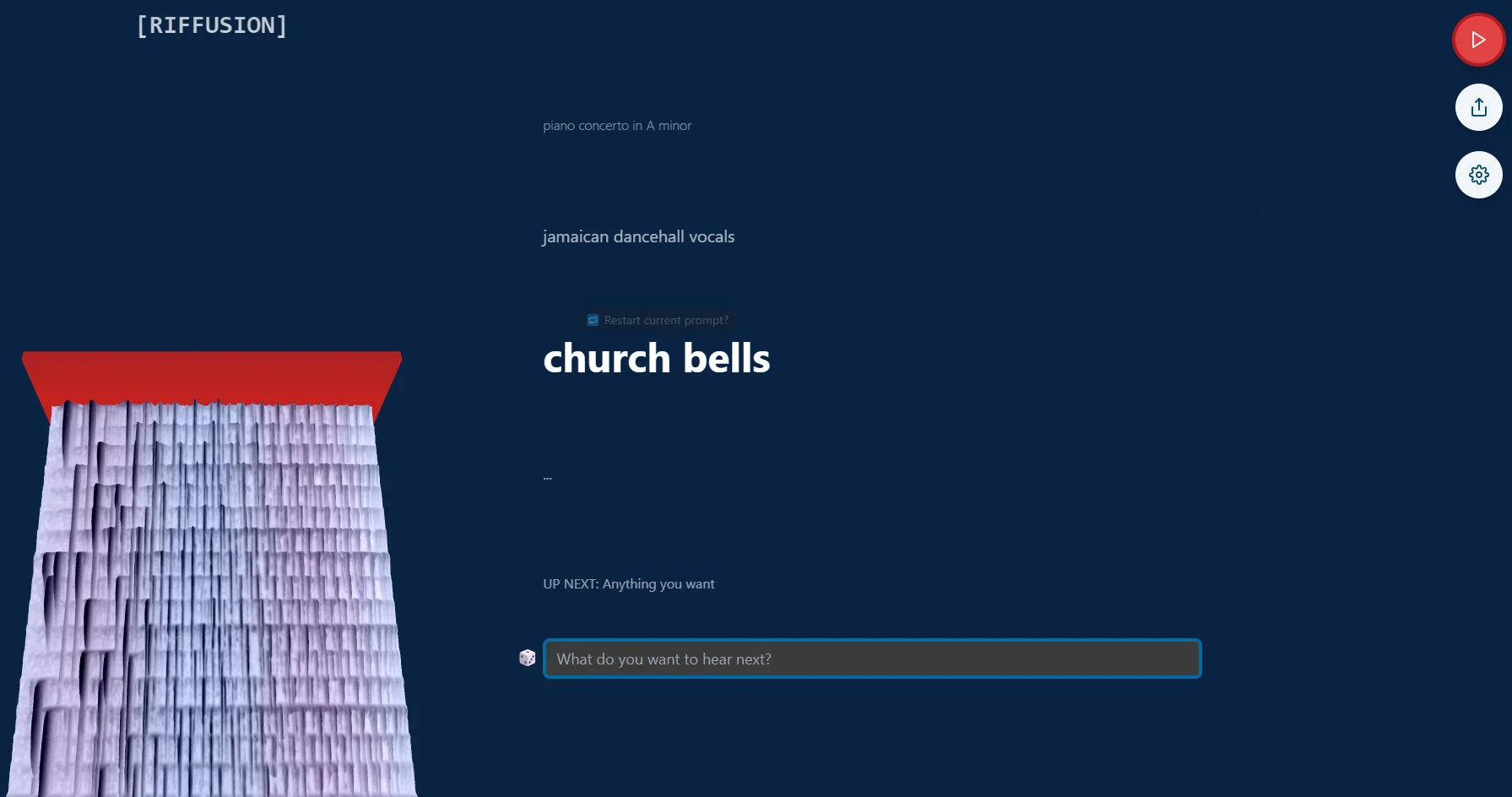Click the dice icon for random prompt

pyautogui.click(x=528, y=658)
